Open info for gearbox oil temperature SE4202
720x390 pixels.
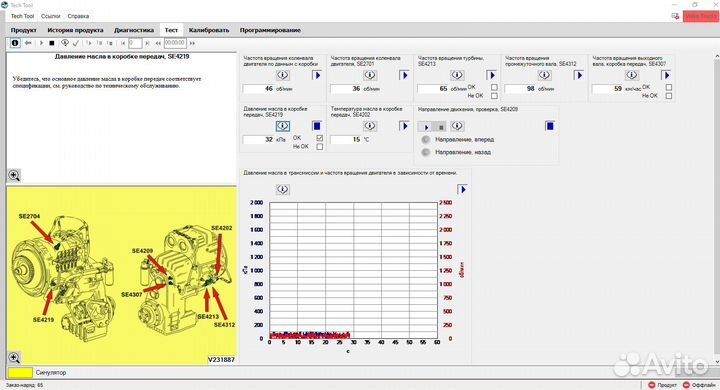[370, 125]
